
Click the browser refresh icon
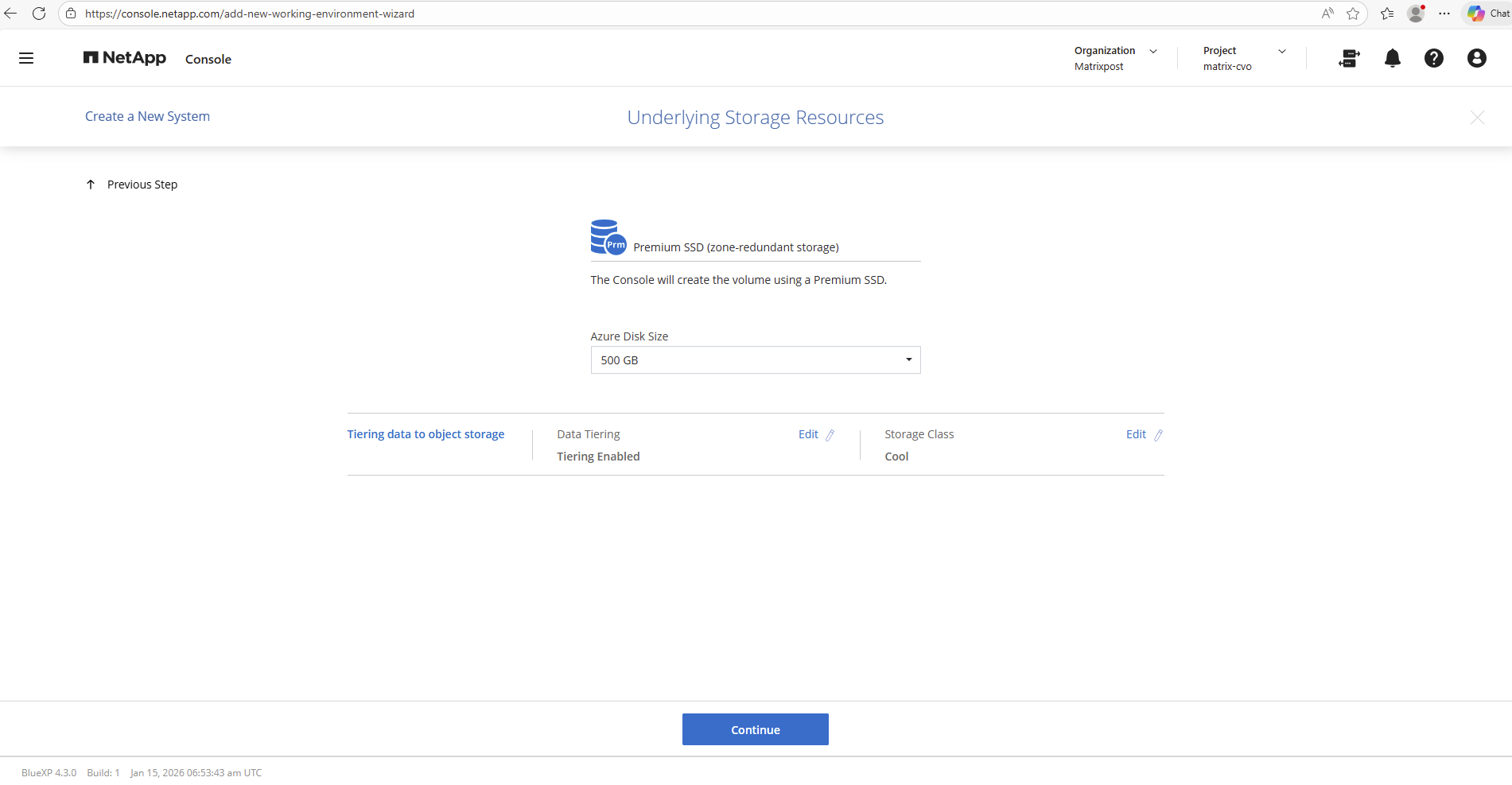coord(38,14)
